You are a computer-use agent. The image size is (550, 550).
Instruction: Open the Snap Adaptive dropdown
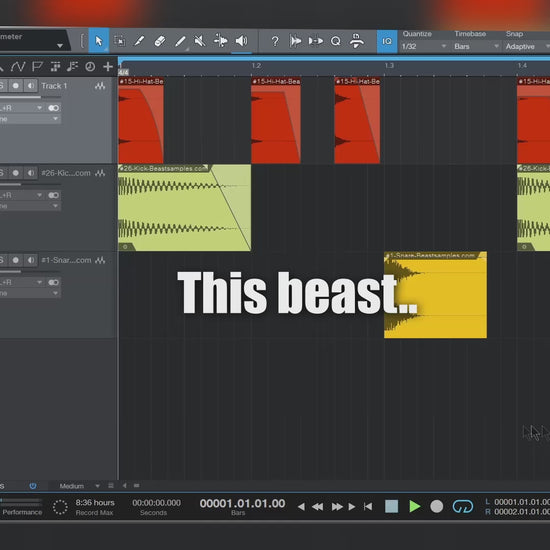[527, 46]
